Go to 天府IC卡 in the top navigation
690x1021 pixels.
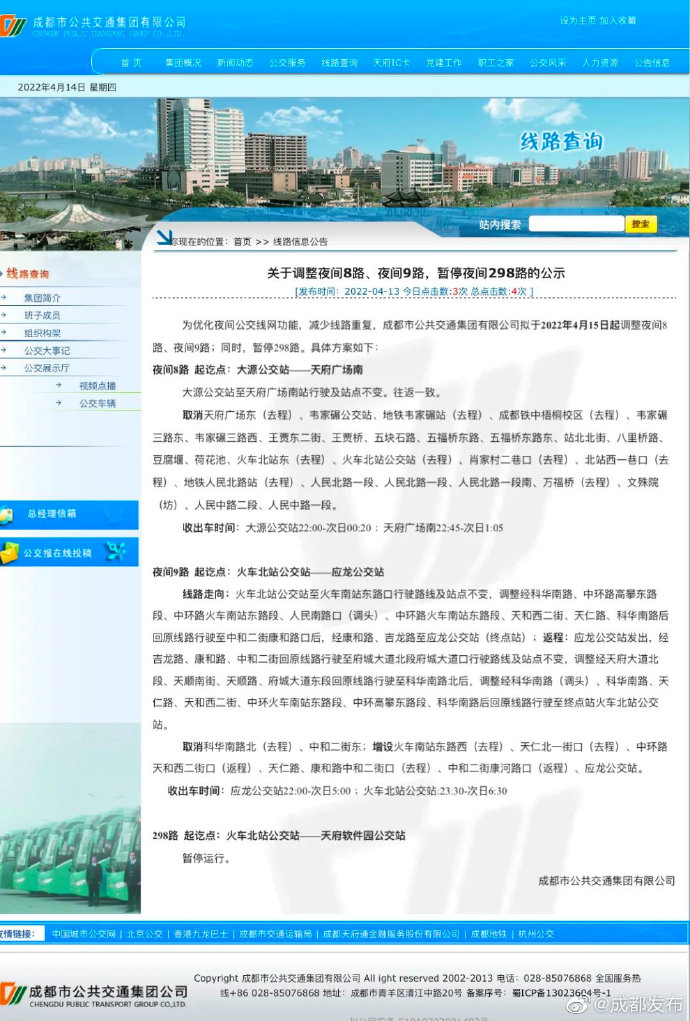[x=391, y=62]
